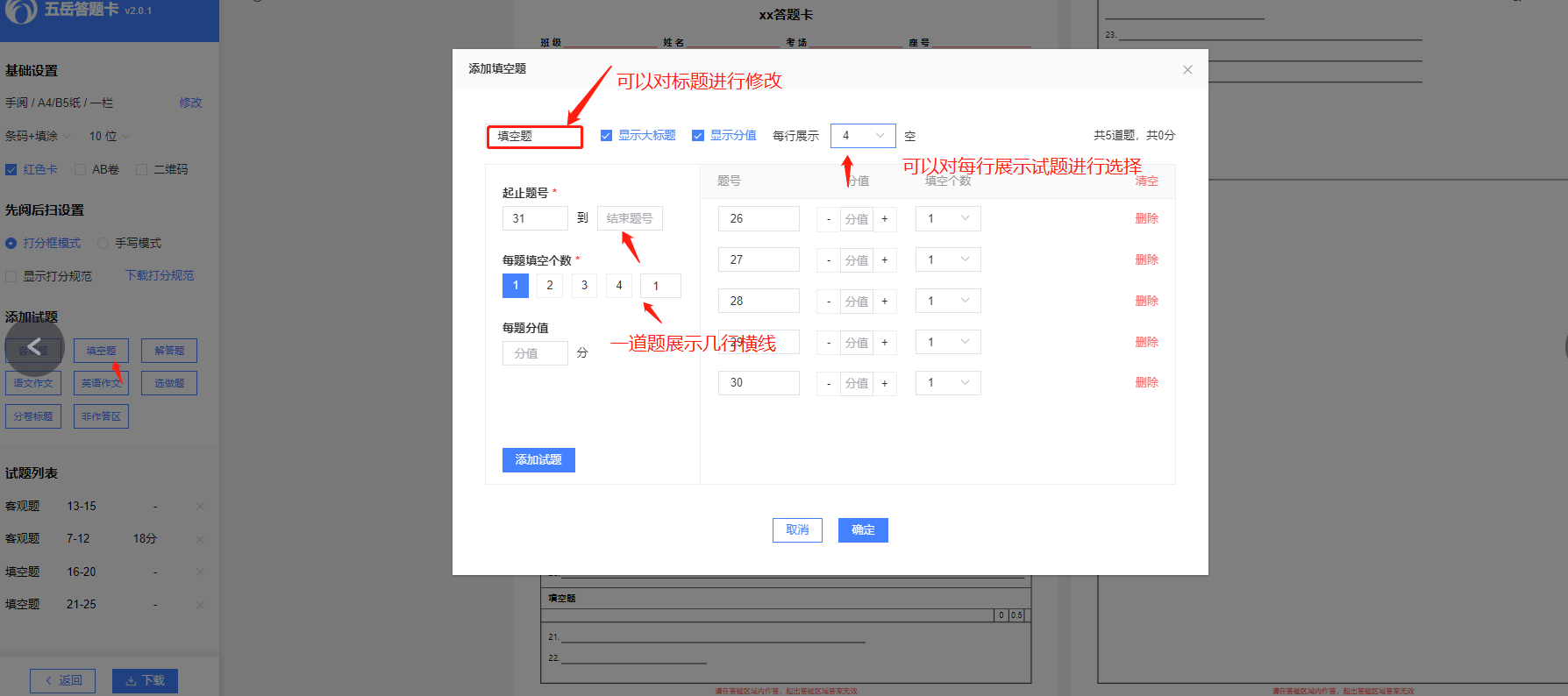Click the 填空题 title input field
Screen dimensions: 1568x696
click(535, 137)
